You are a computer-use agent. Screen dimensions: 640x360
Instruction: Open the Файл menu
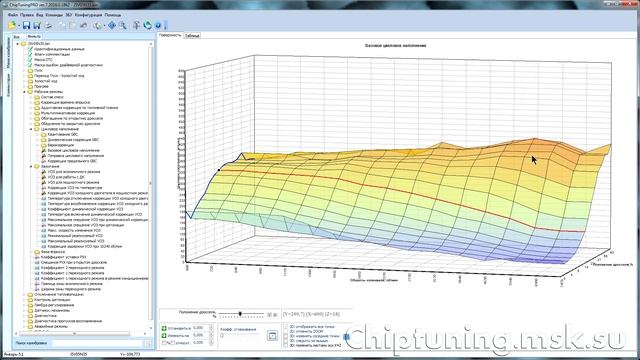click(x=12, y=15)
